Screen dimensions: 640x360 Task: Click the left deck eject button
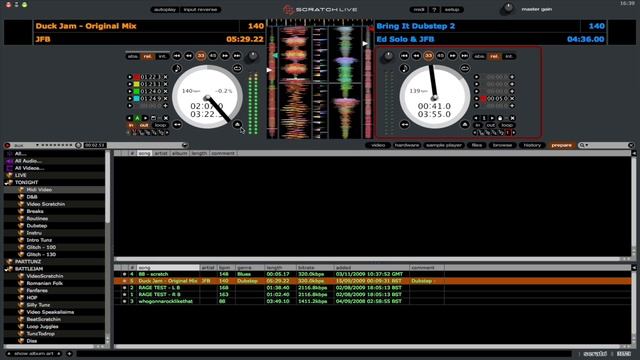237,124
